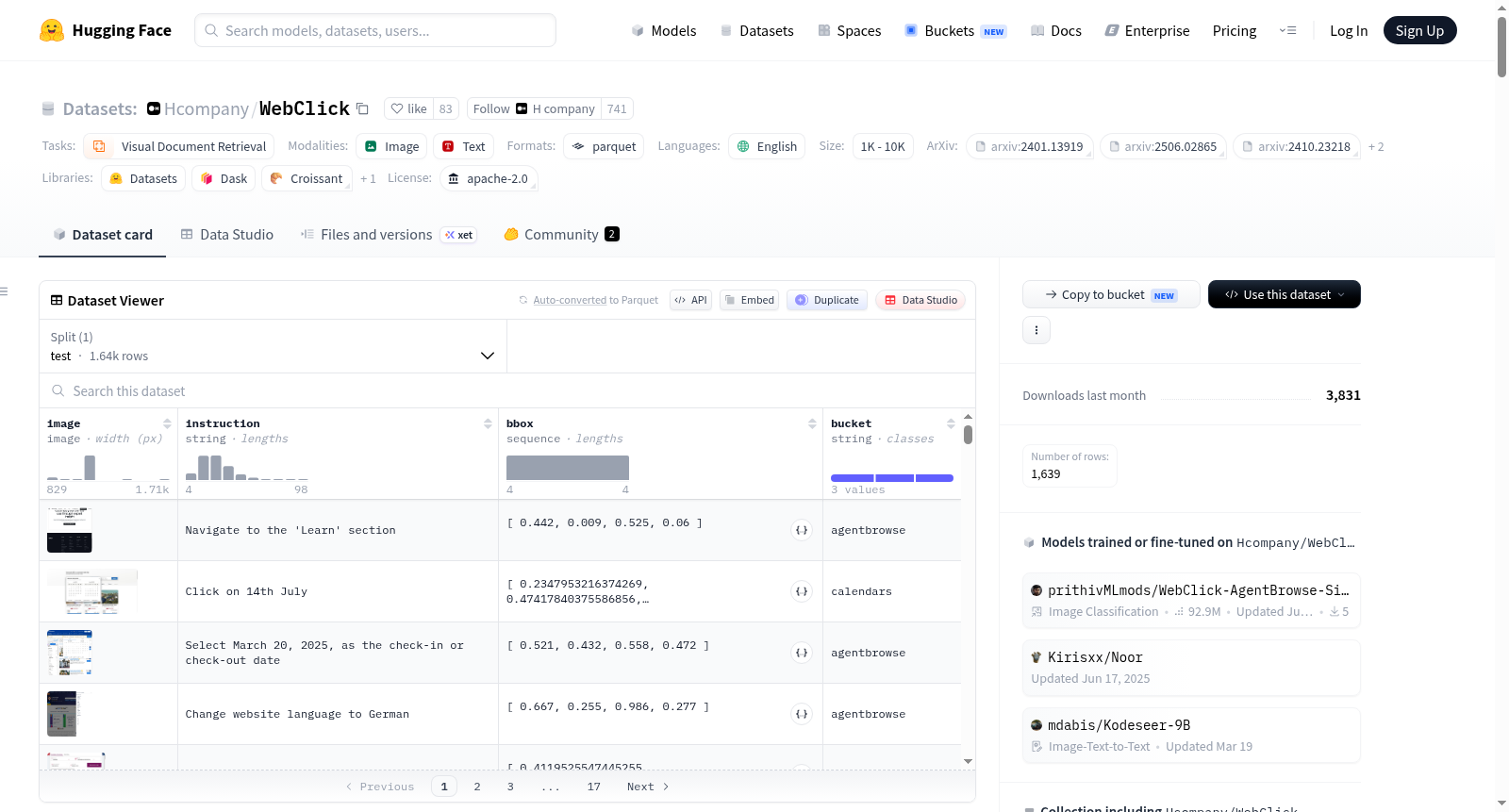Open the Pricing page
Viewport: 1509px width, 812px height.
[x=1235, y=30]
